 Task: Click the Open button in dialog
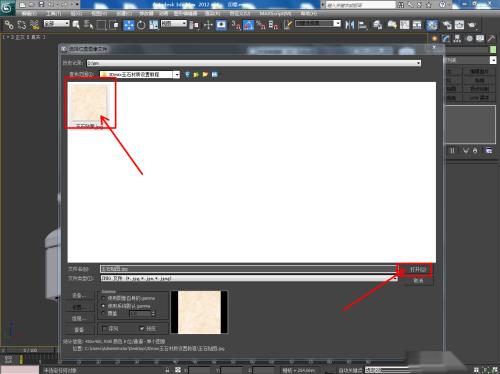coord(416,269)
